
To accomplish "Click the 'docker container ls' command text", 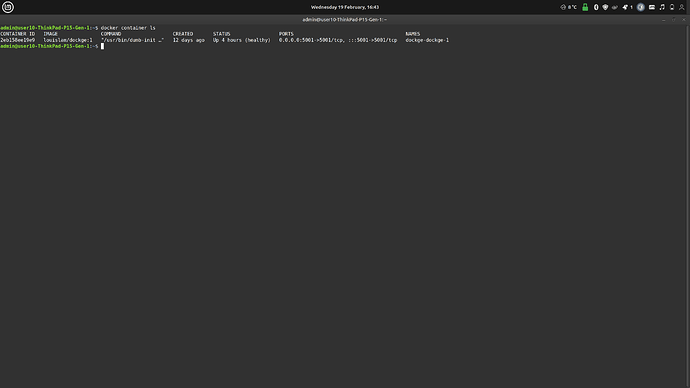I will pos(128,28).
